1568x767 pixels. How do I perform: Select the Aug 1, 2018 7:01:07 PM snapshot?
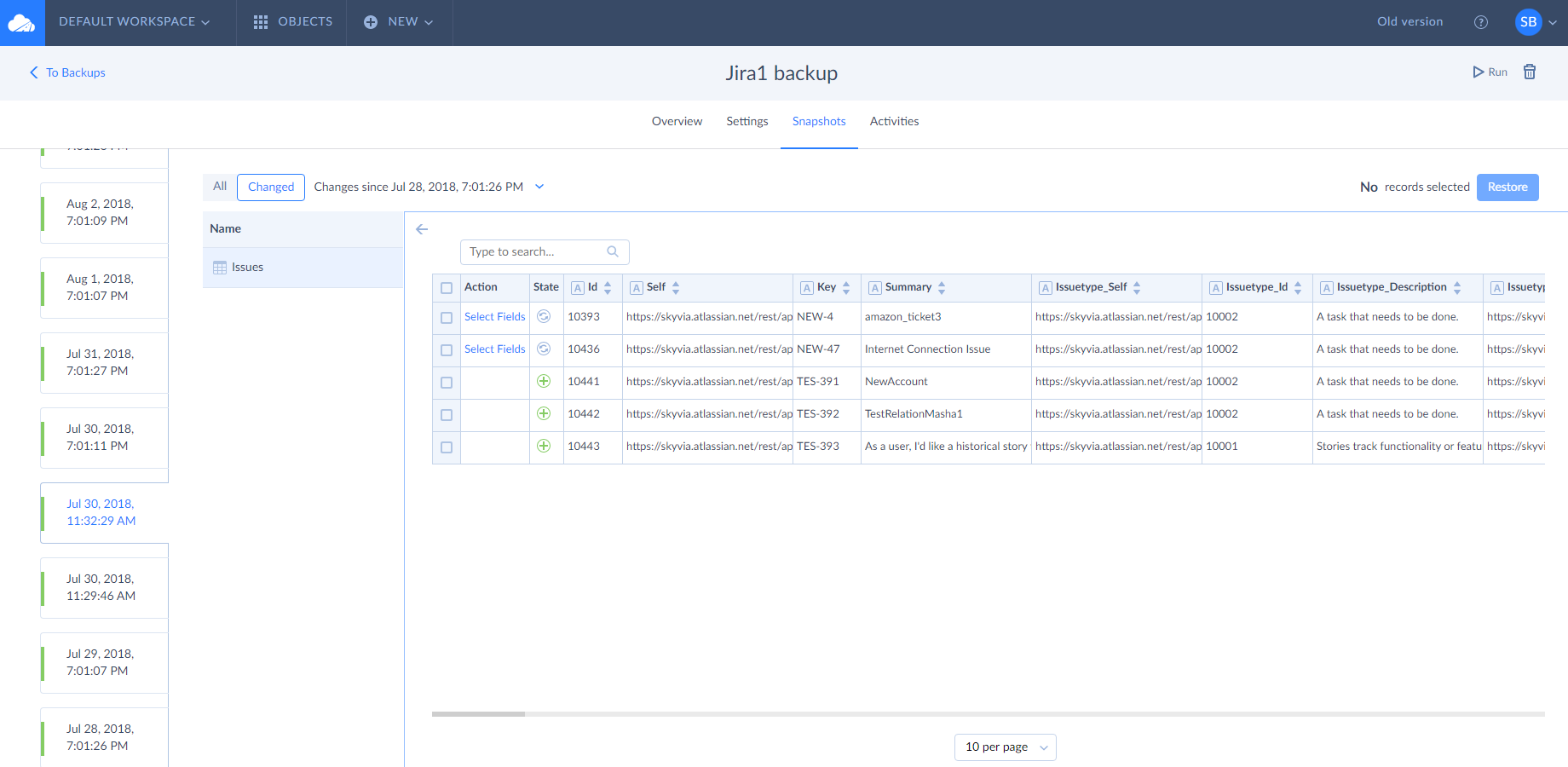click(x=104, y=287)
